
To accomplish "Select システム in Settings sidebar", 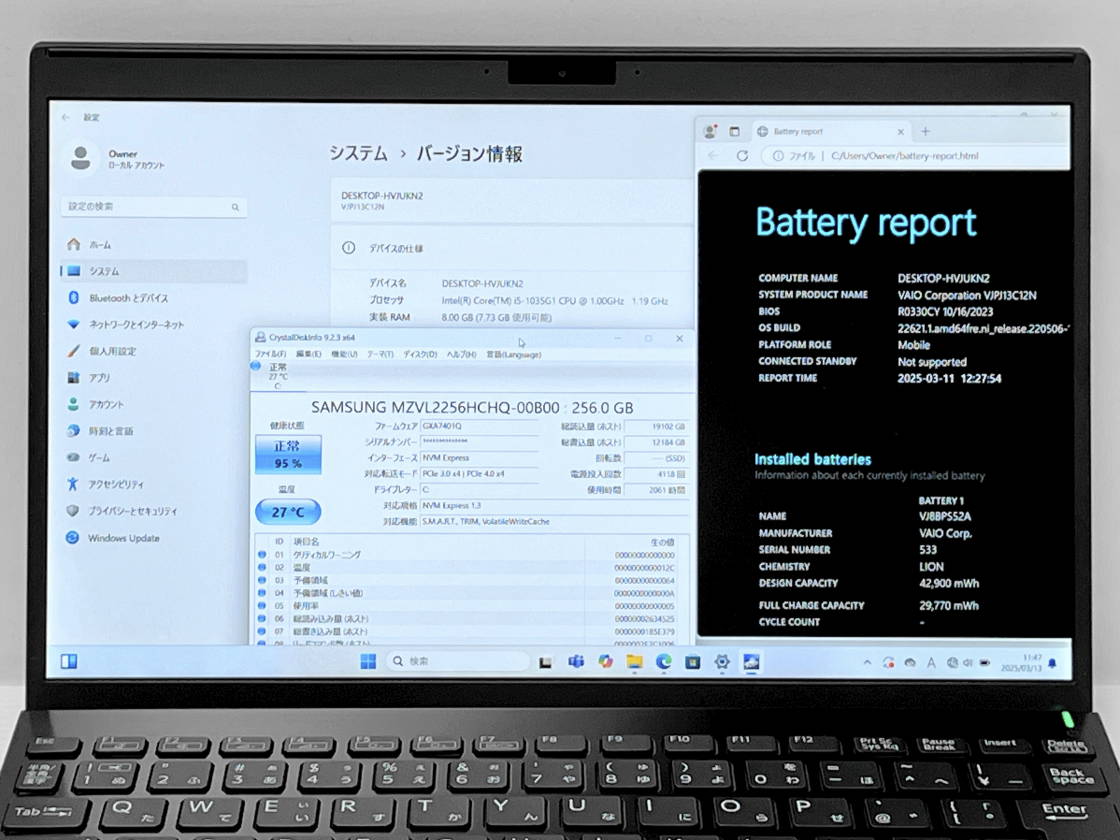I will (x=154, y=271).
